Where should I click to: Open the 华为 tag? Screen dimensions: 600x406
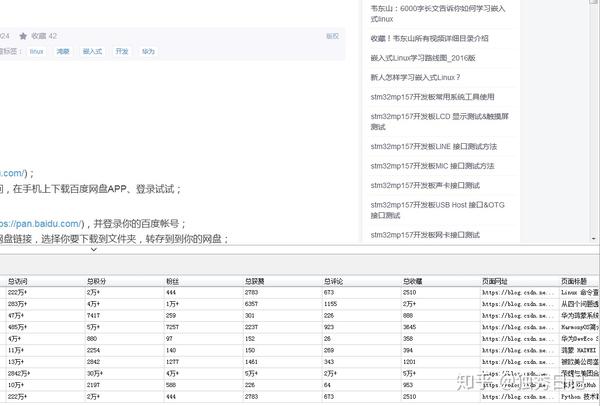click(x=148, y=51)
